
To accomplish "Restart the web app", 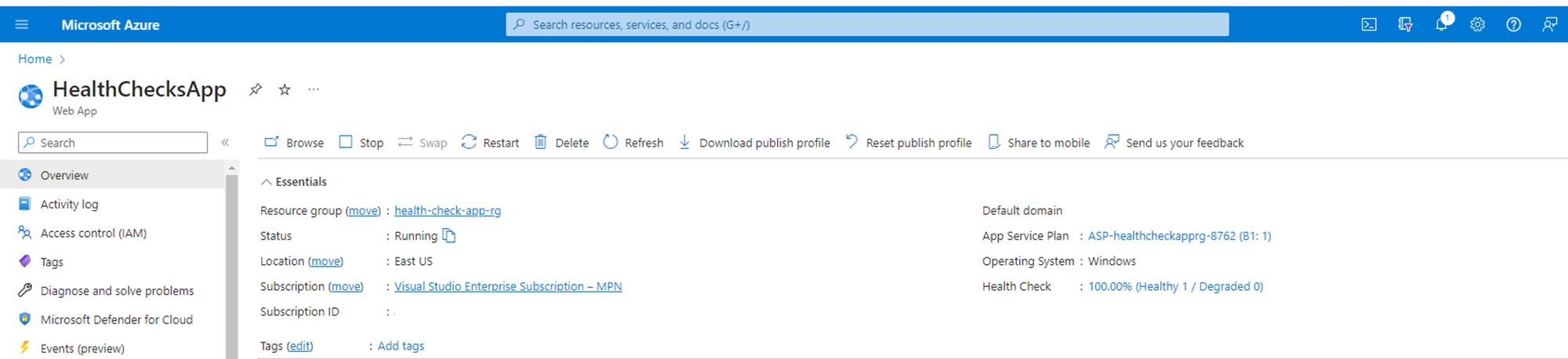I will [x=491, y=143].
